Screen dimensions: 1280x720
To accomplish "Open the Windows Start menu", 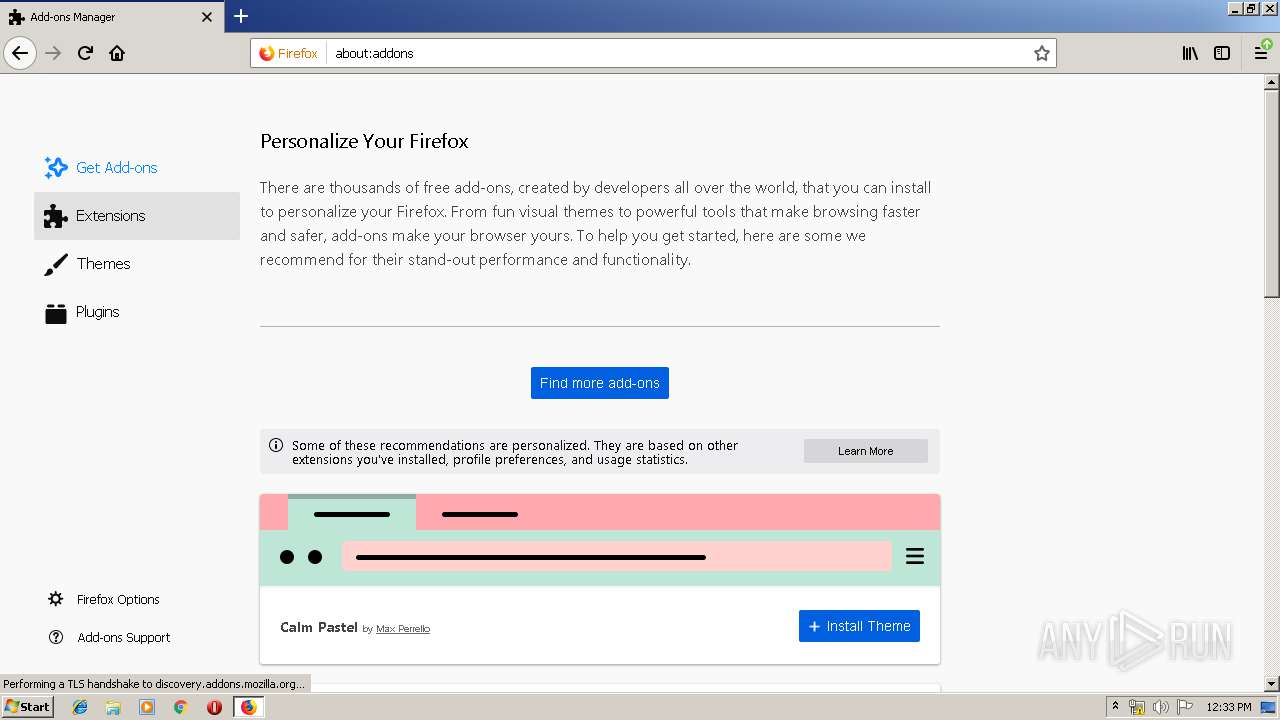I will point(27,707).
